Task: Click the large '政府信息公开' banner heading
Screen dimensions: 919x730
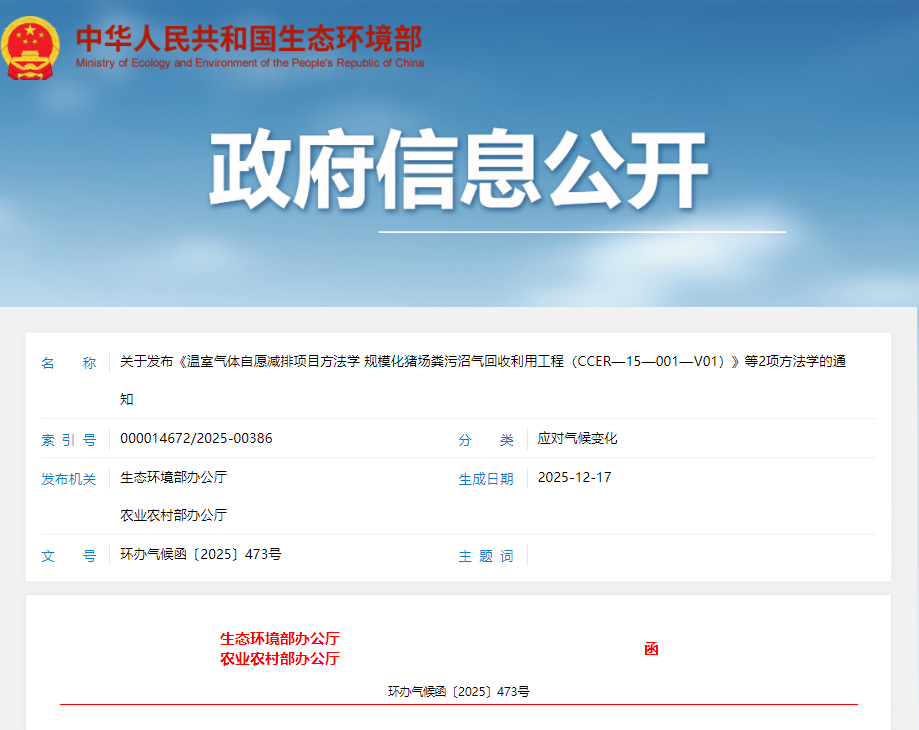Action: (459, 171)
